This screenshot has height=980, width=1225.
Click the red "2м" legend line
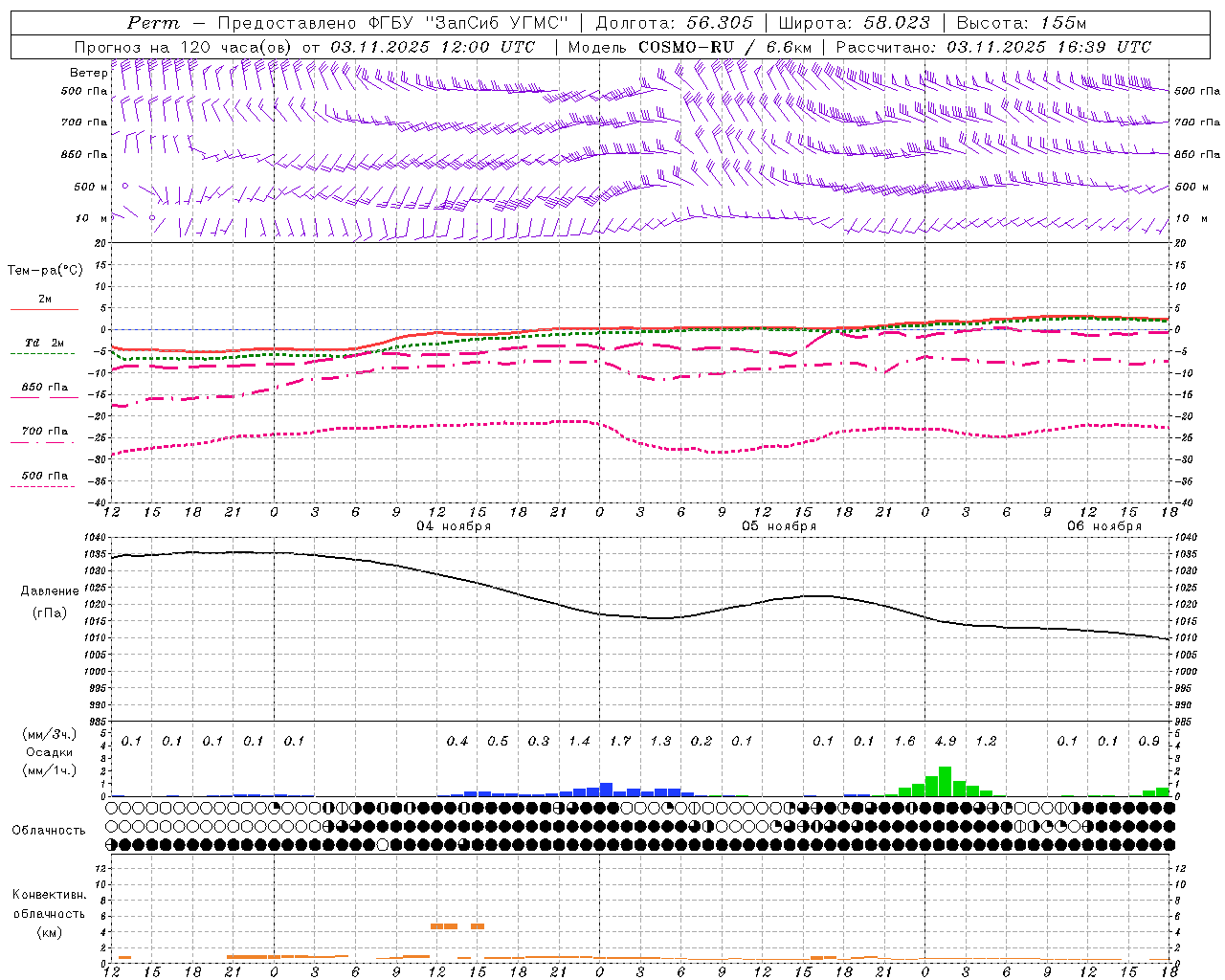(45, 309)
